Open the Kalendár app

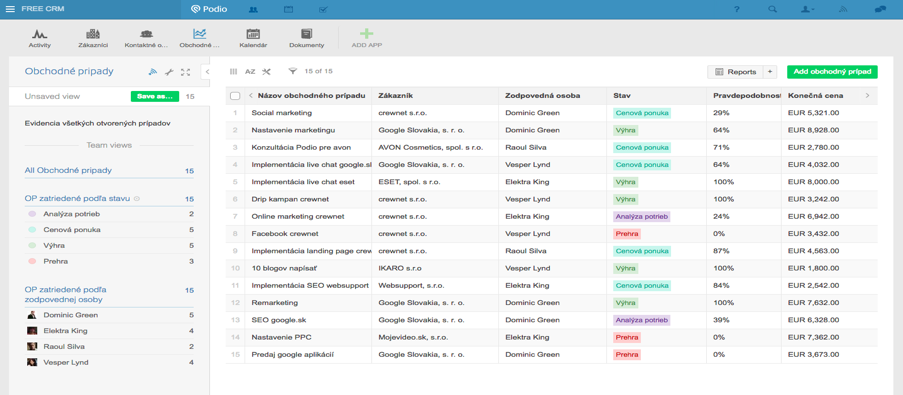[253, 38]
